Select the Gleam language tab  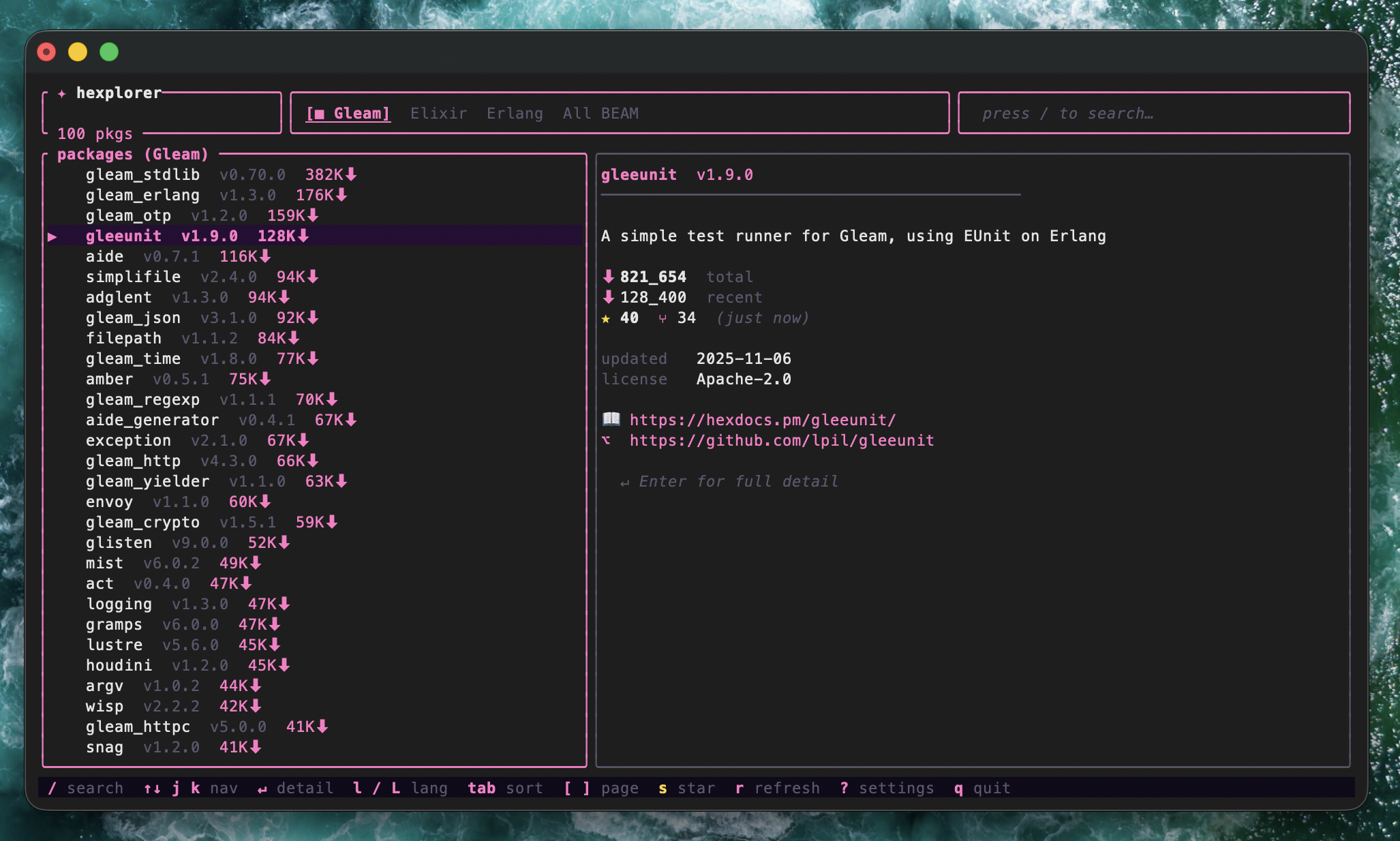348,113
